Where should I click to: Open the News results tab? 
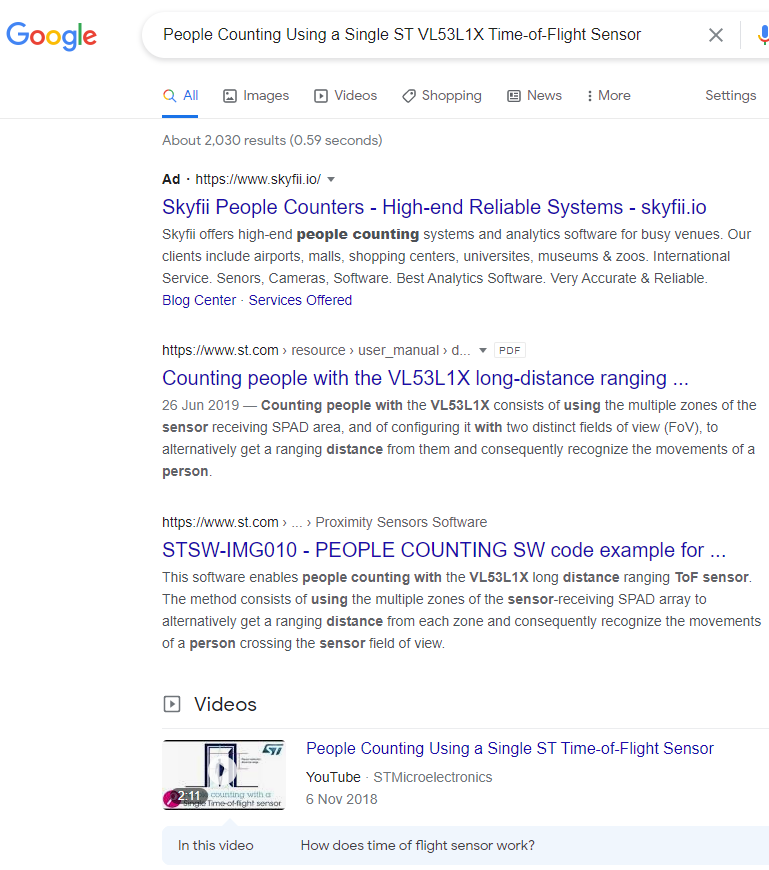click(534, 95)
